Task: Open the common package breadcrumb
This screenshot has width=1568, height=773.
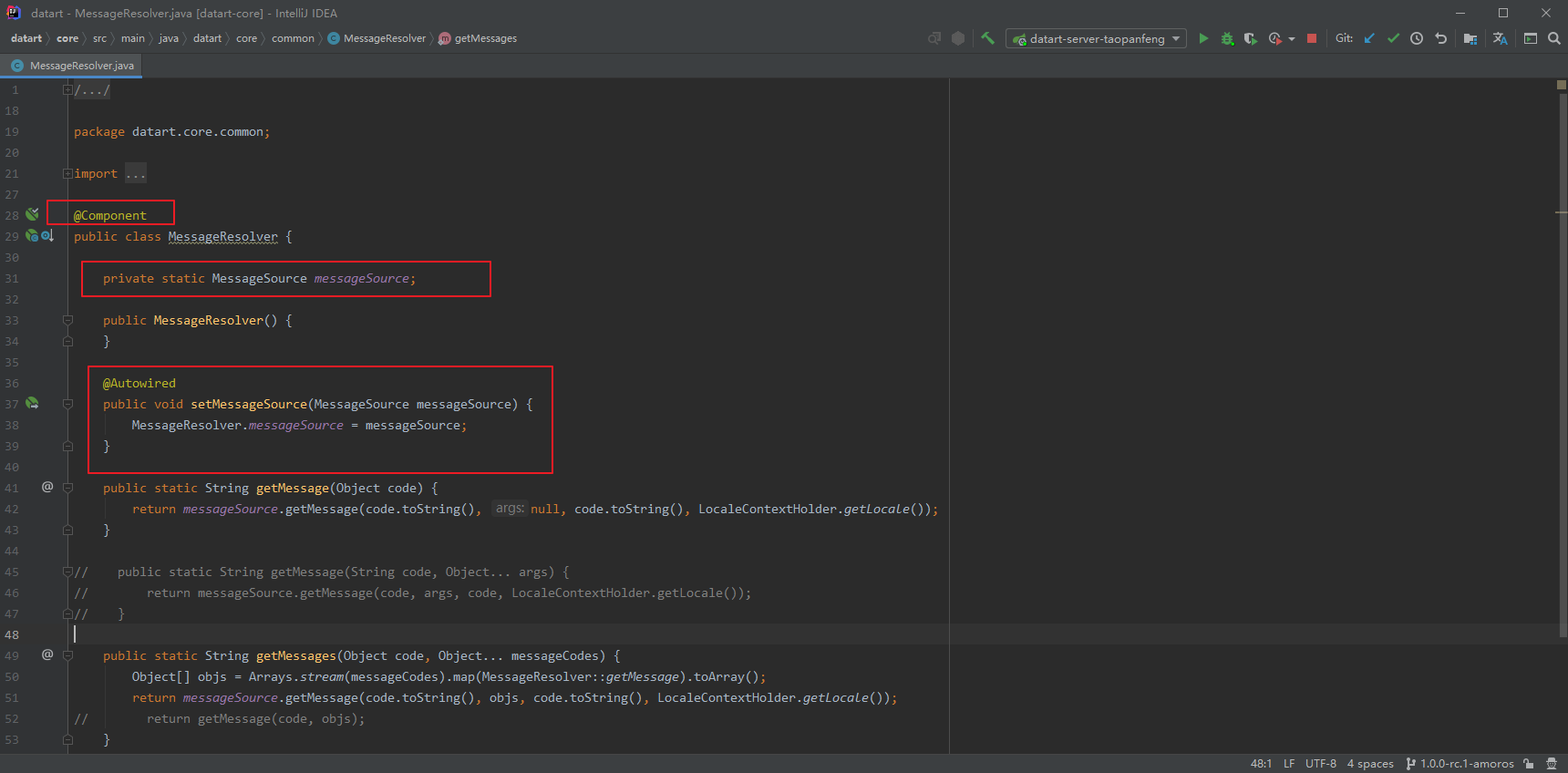Action: point(293,38)
